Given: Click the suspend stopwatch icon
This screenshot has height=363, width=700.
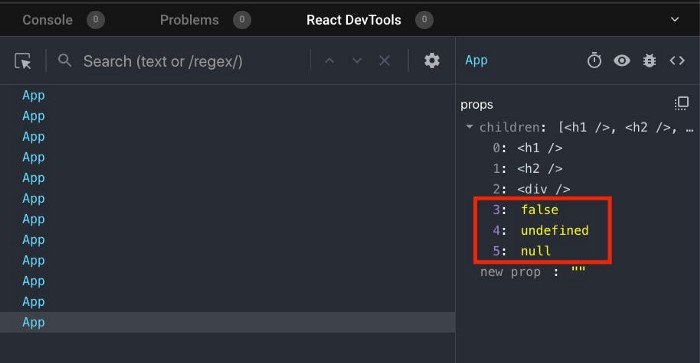Looking at the screenshot, I should point(594,60).
